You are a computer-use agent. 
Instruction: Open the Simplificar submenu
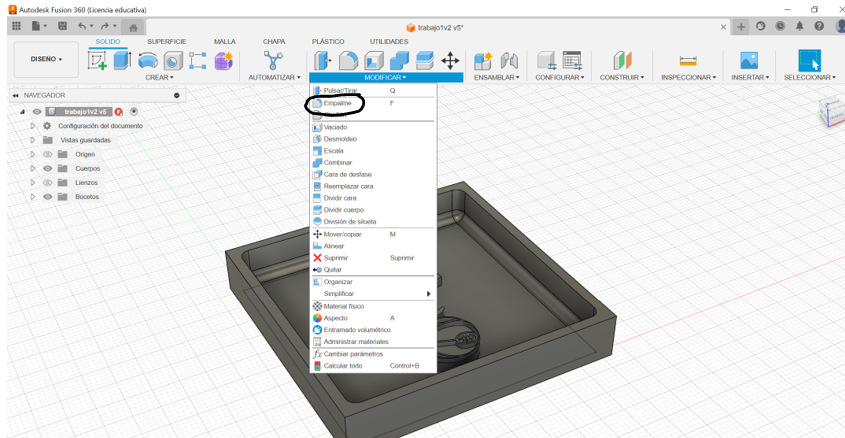[x=373, y=294]
